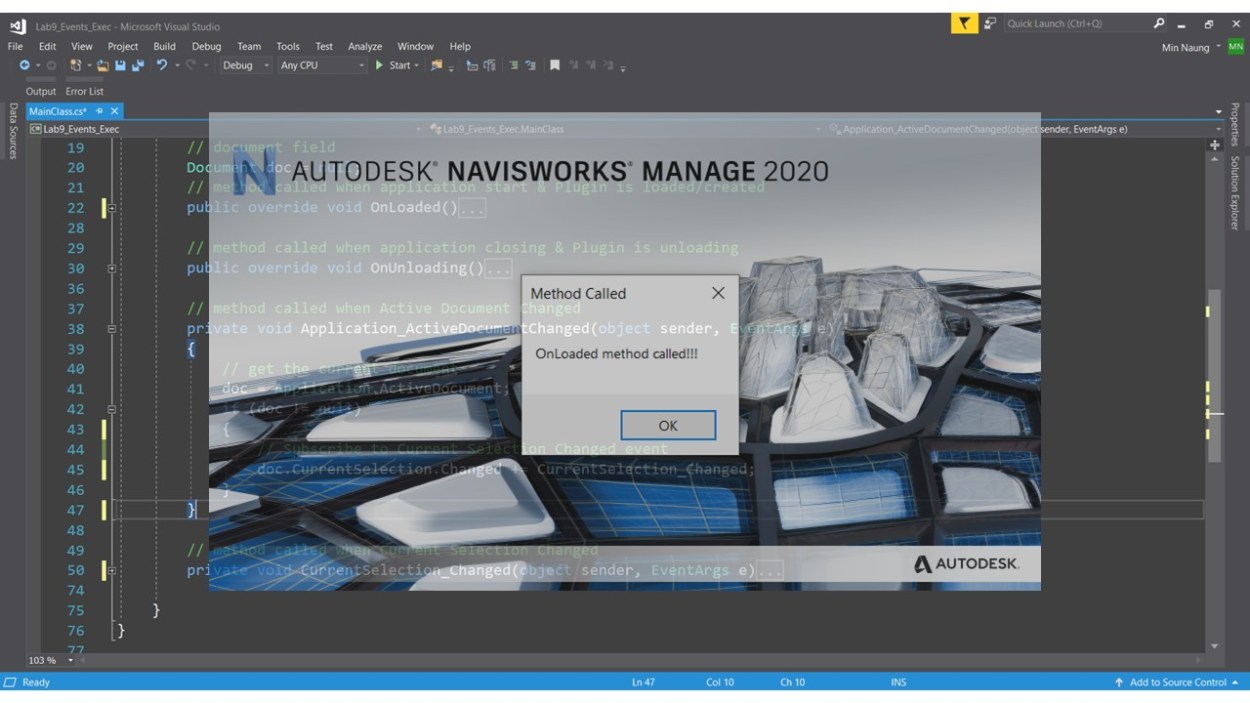The image size is (1250, 703).
Task: Click the Save All toolbar icon
Action: pos(137,66)
